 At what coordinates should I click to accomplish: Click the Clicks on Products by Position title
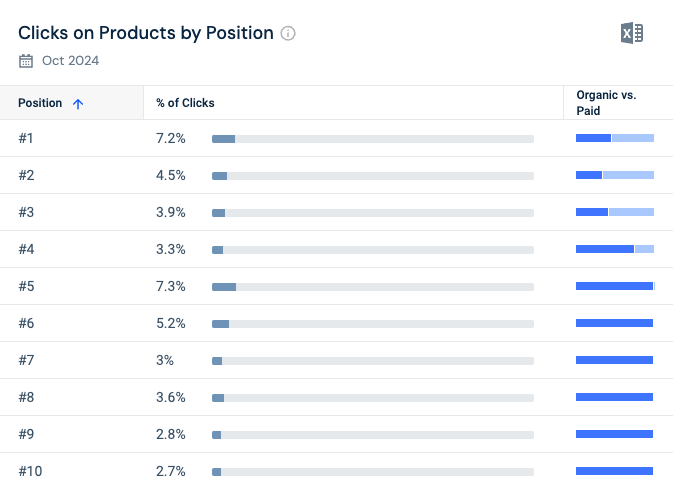[x=146, y=33]
